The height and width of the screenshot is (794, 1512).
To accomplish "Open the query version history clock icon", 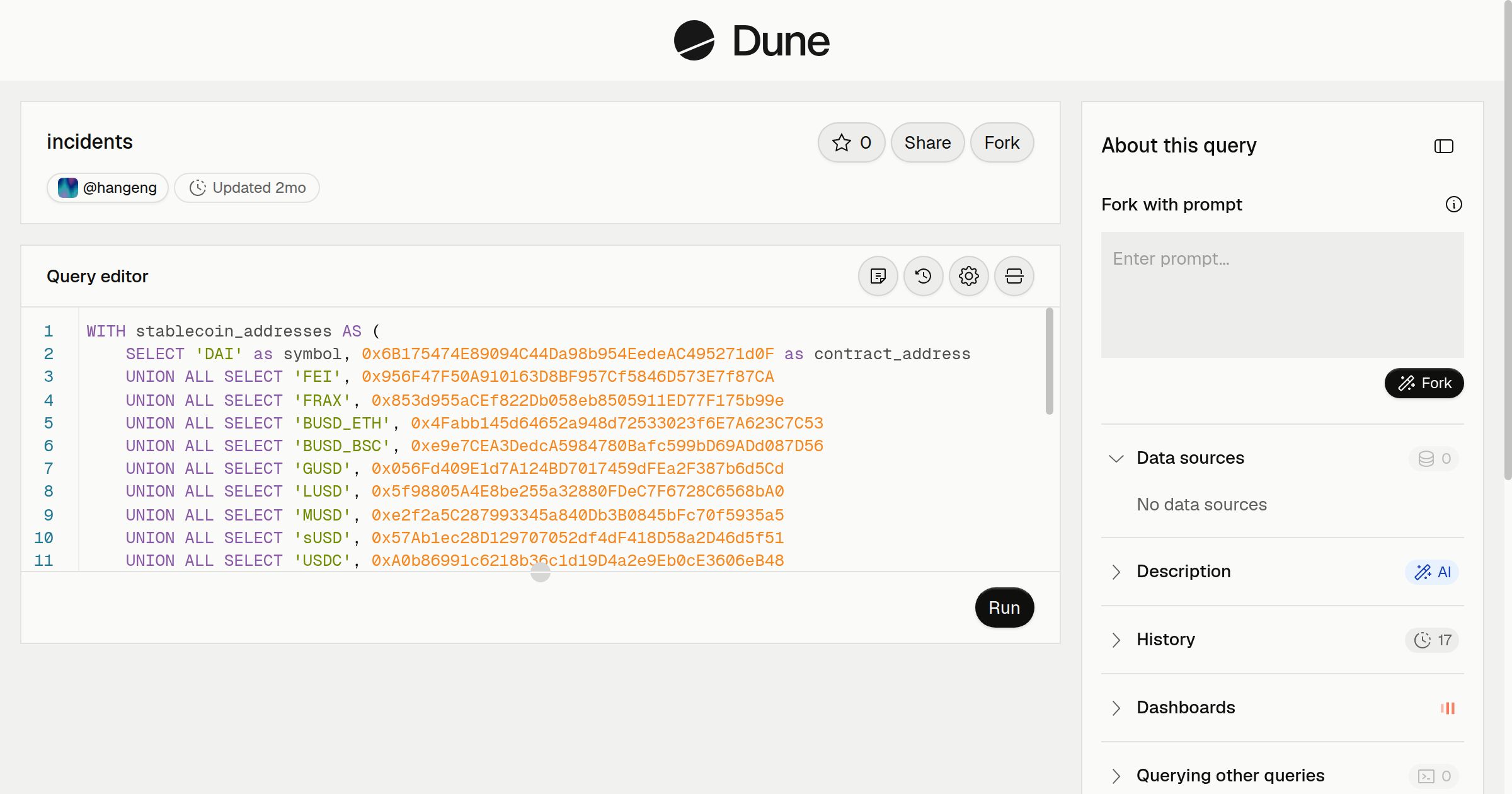I will (x=924, y=276).
